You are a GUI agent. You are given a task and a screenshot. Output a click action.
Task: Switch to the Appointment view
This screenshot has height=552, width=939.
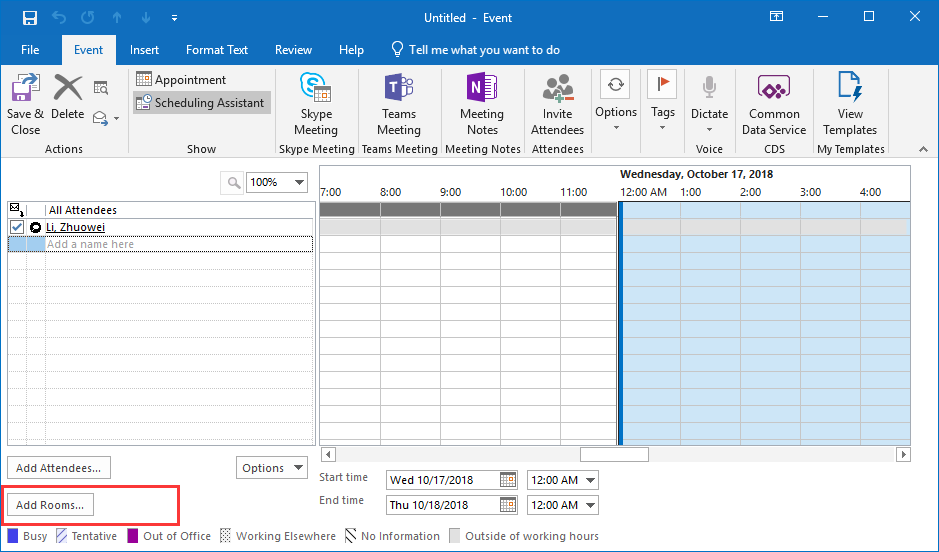[181, 80]
